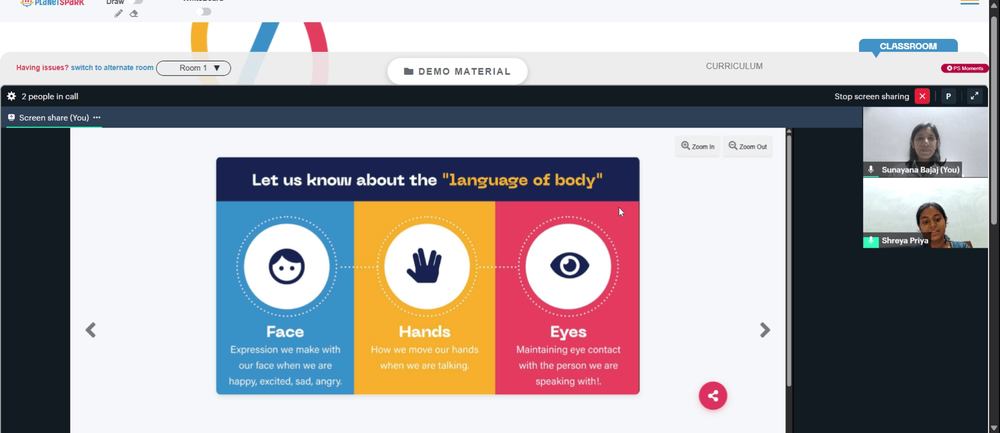
Task: Open the hamburger menu at top right
Action: coord(969,2)
